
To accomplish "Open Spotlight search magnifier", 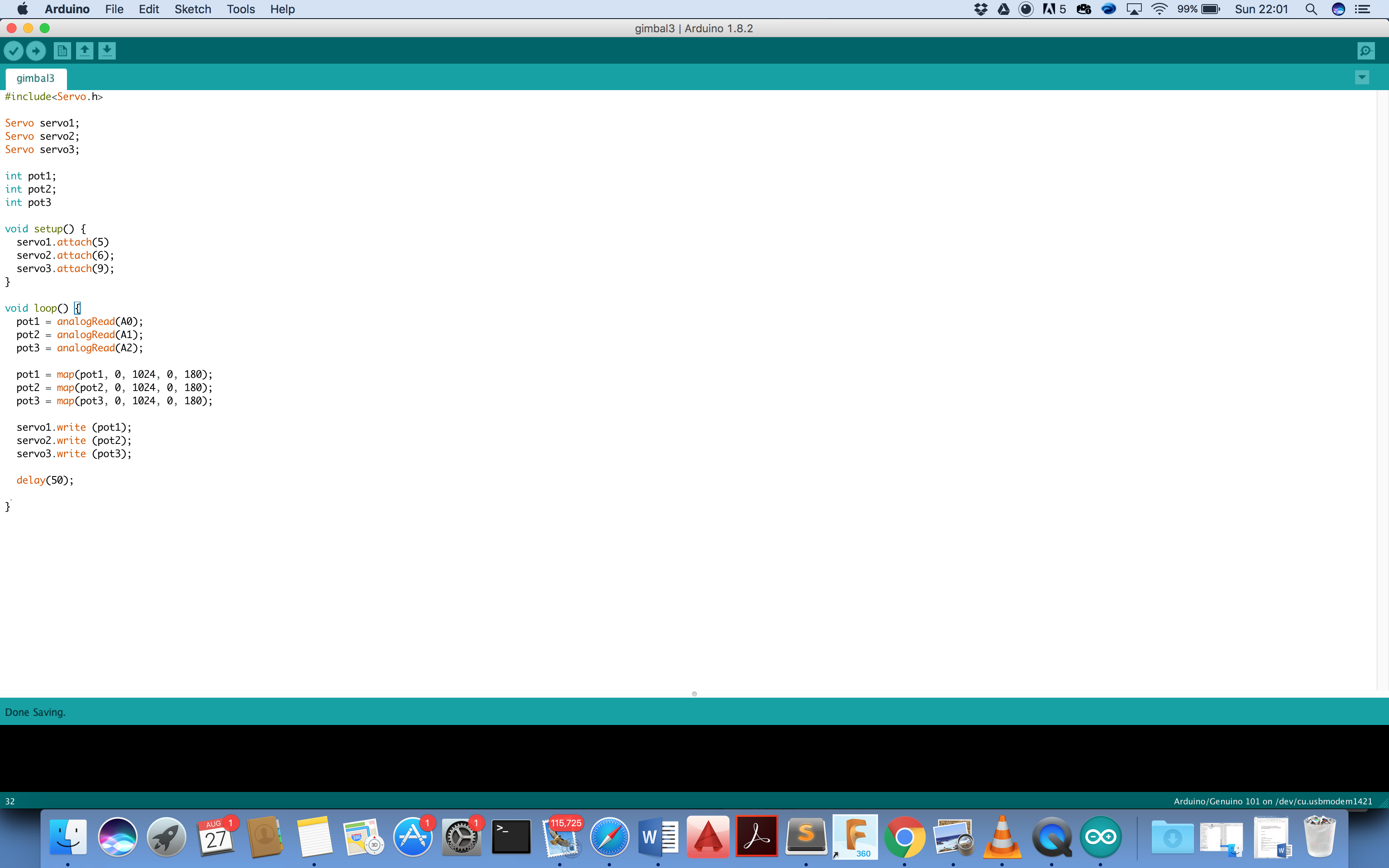I will tap(1311, 9).
